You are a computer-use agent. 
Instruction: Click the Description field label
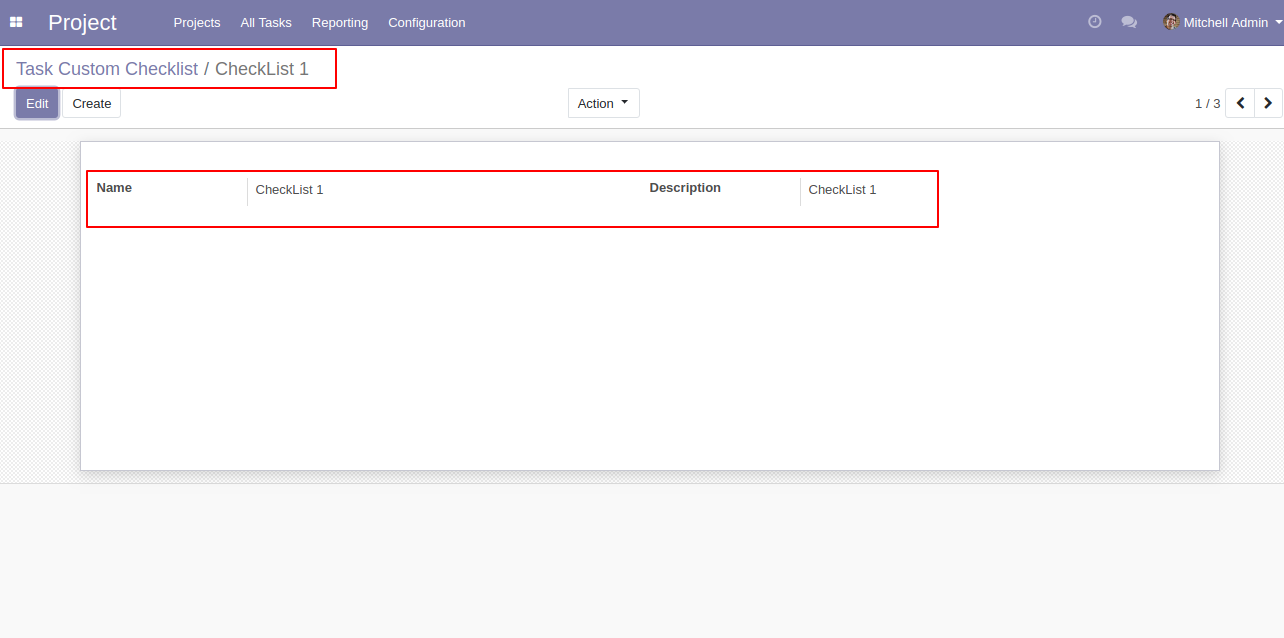[x=685, y=187]
